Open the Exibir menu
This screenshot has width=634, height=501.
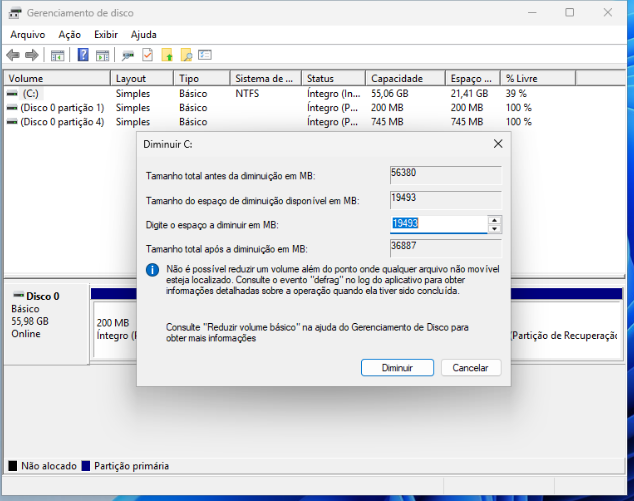106,35
